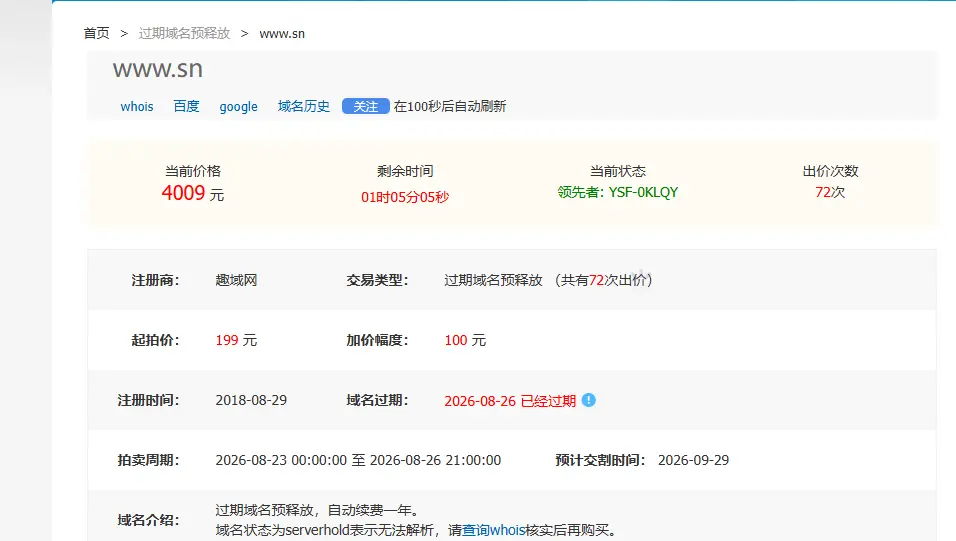Image resolution: width=956 pixels, height=541 pixels.
Task: Click the 当前状态 label
Action: pyautogui.click(x=618, y=171)
